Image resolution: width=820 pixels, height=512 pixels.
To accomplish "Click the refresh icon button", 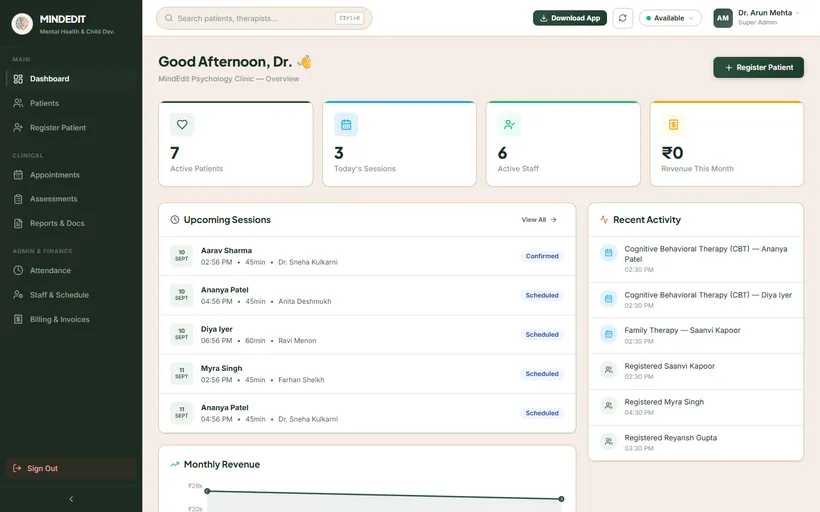I will click(x=623, y=18).
